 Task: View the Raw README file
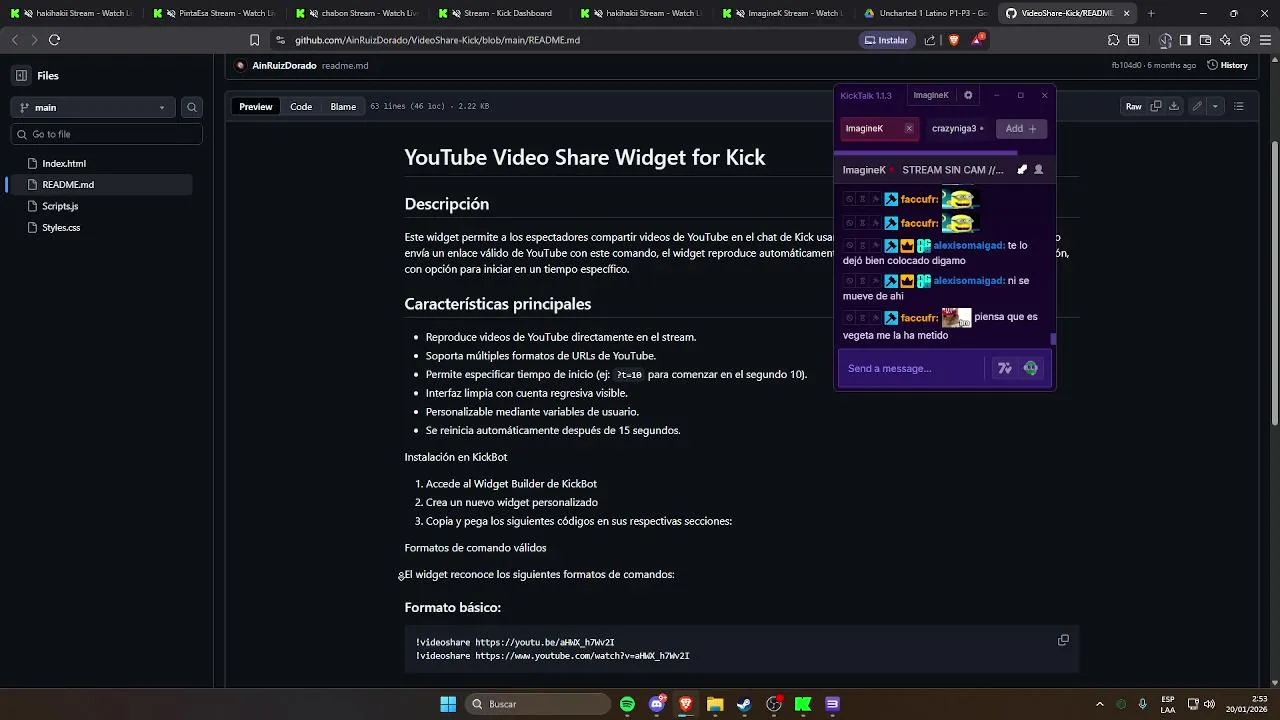click(1133, 106)
